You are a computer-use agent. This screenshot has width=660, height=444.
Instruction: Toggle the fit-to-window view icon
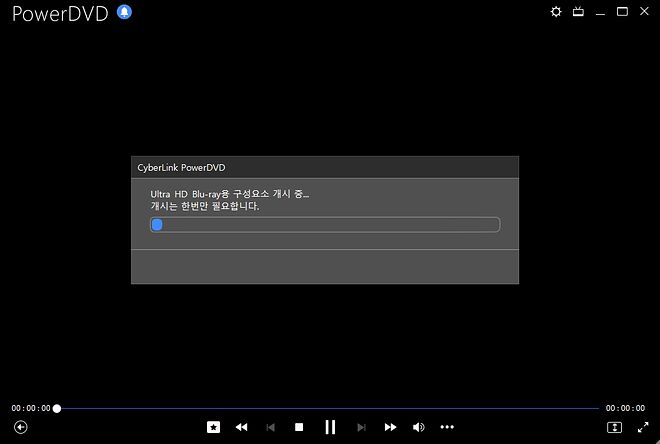coord(615,428)
